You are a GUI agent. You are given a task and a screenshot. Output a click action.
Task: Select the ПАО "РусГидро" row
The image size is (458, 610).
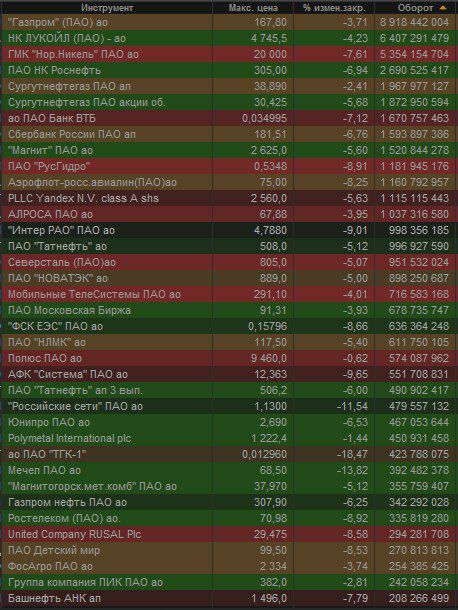(229, 166)
